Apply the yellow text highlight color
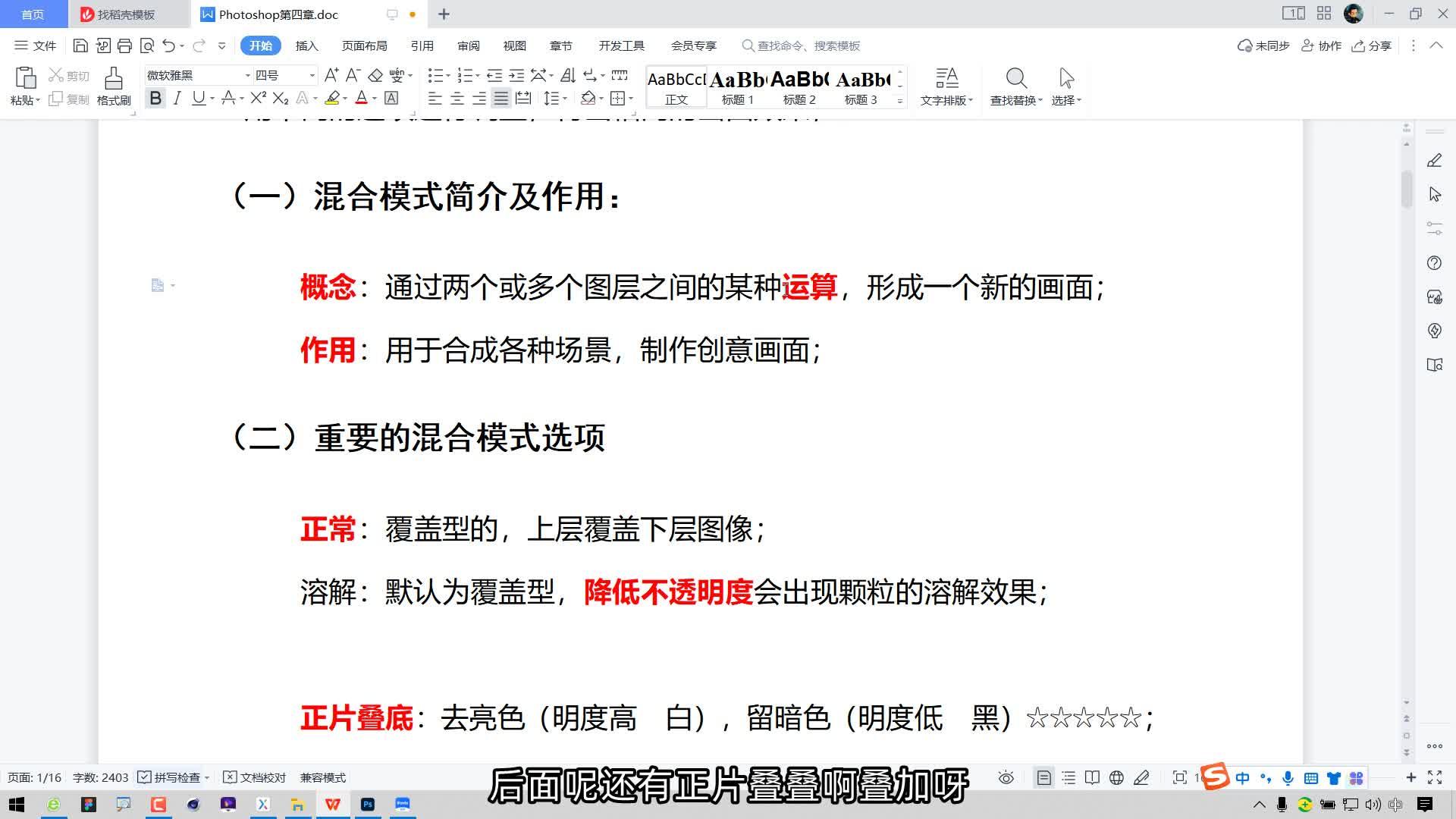The width and height of the screenshot is (1456, 819). click(x=331, y=98)
